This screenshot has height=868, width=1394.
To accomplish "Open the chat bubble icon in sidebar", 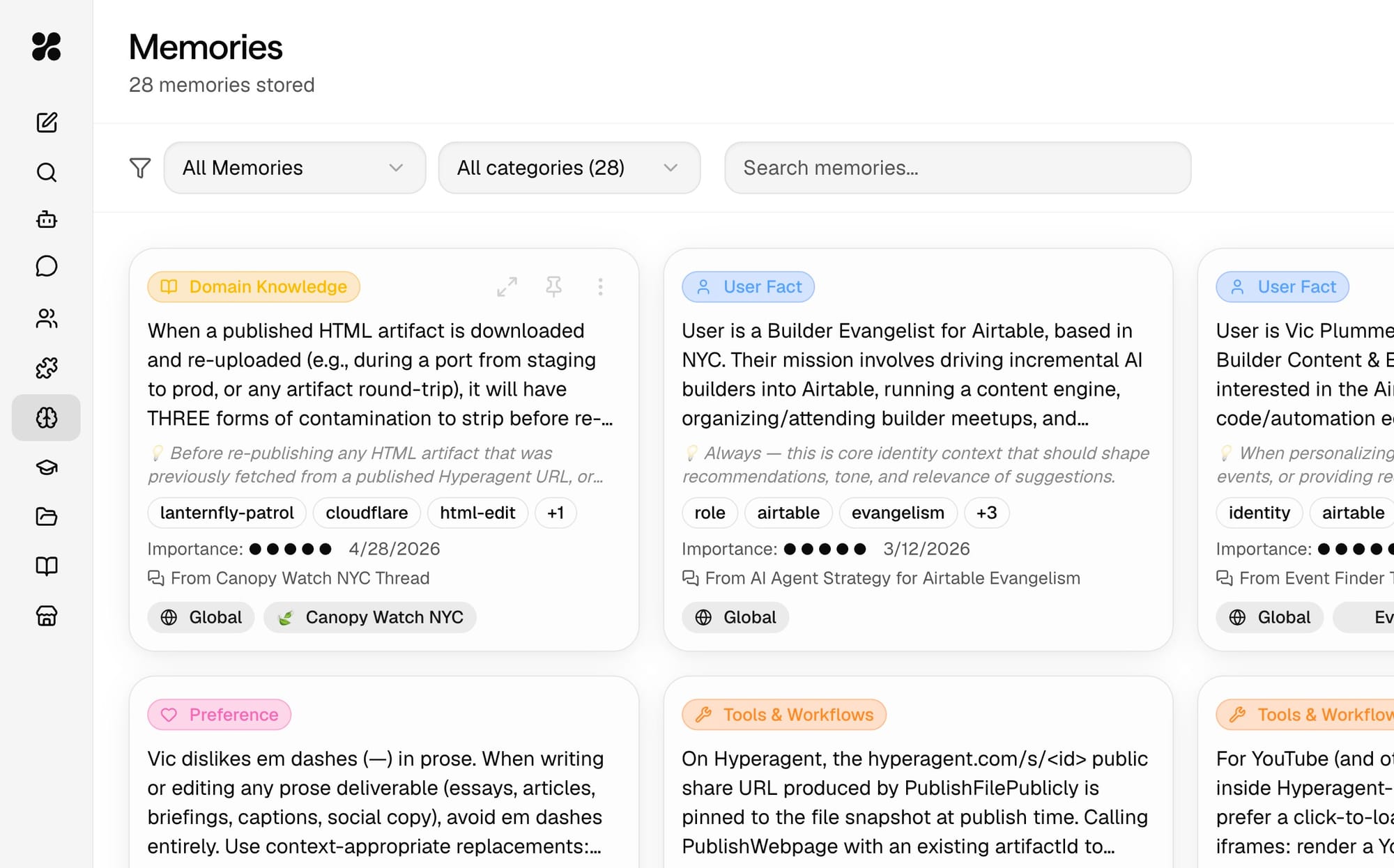I will pos(47,266).
